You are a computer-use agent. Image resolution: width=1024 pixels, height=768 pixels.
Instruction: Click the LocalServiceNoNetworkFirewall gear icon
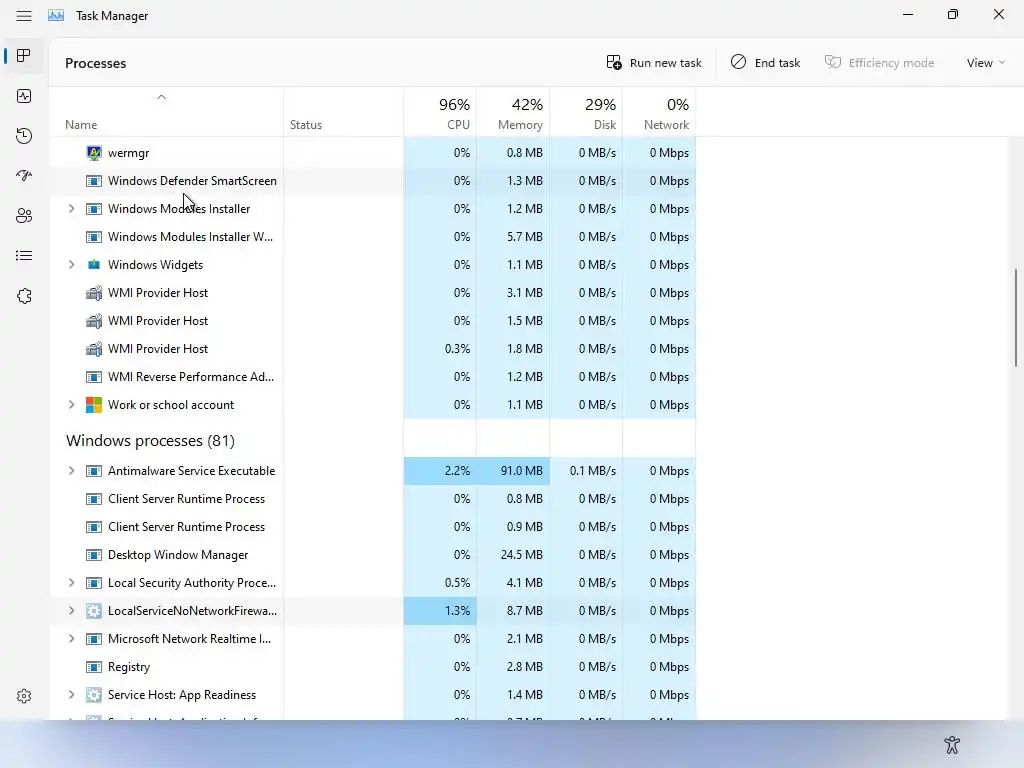(x=94, y=611)
